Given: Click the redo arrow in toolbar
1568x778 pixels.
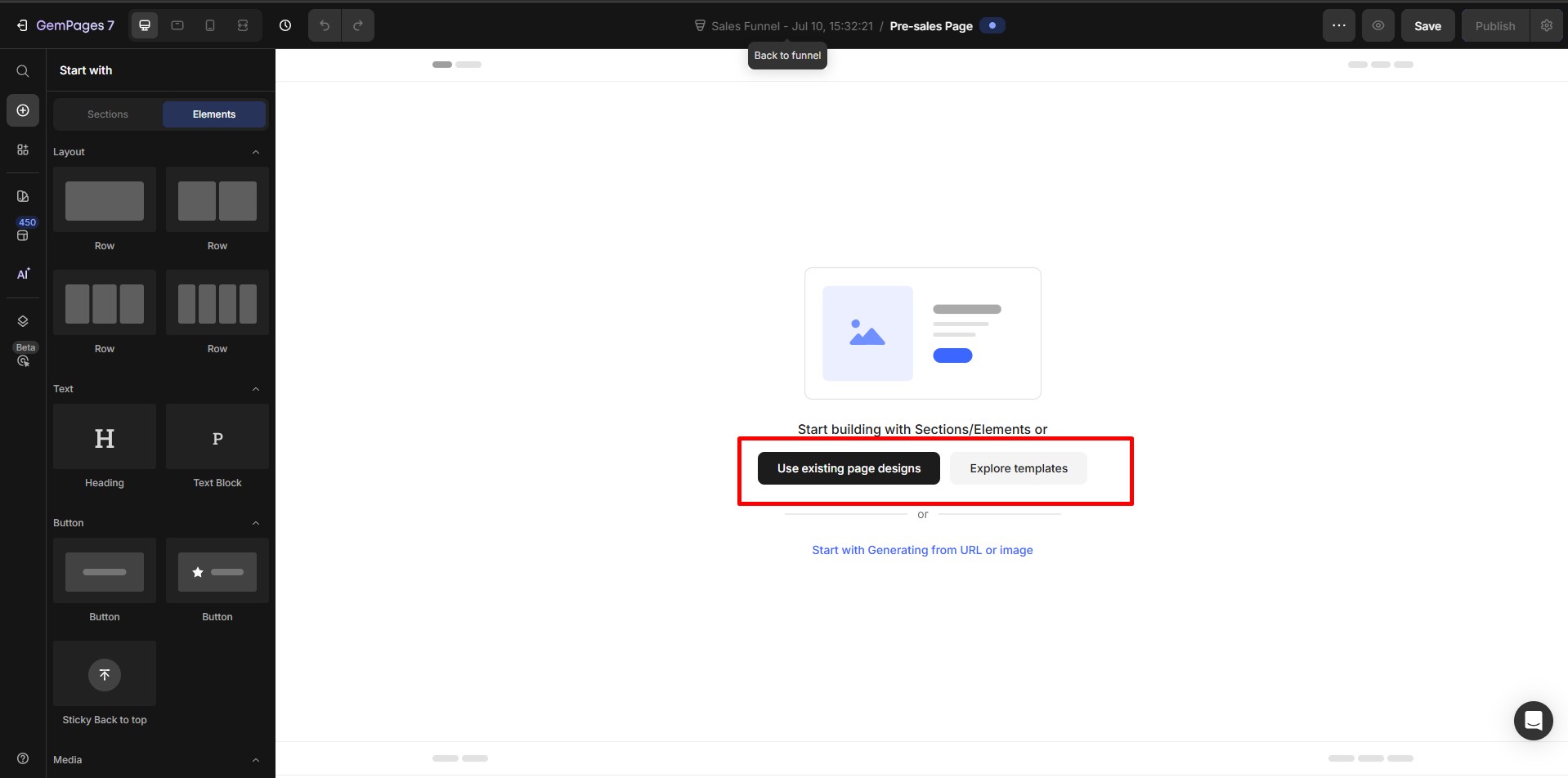Looking at the screenshot, I should pyautogui.click(x=357, y=26).
